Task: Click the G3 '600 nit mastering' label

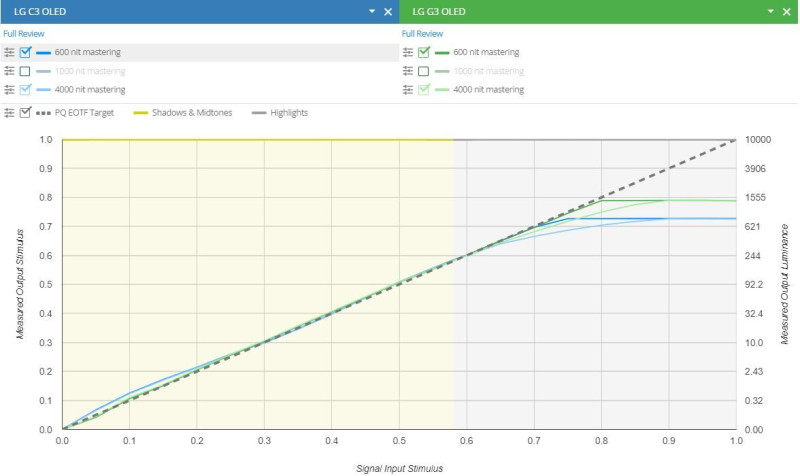Action: pos(486,52)
